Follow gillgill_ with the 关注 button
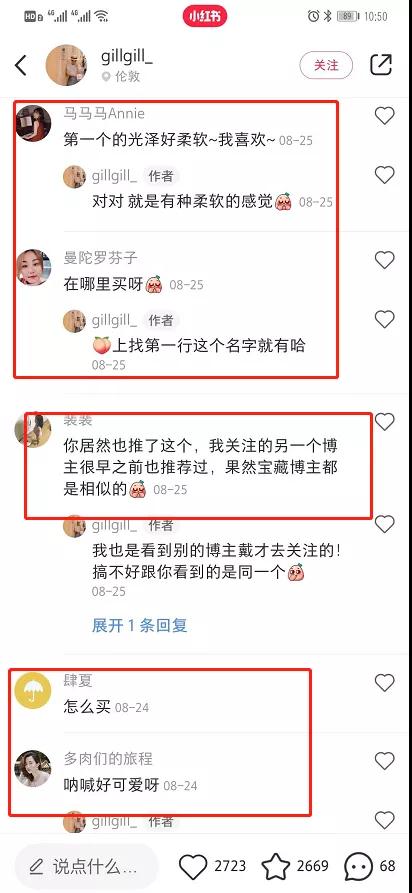Image resolution: width=412 pixels, height=893 pixels. (x=326, y=65)
